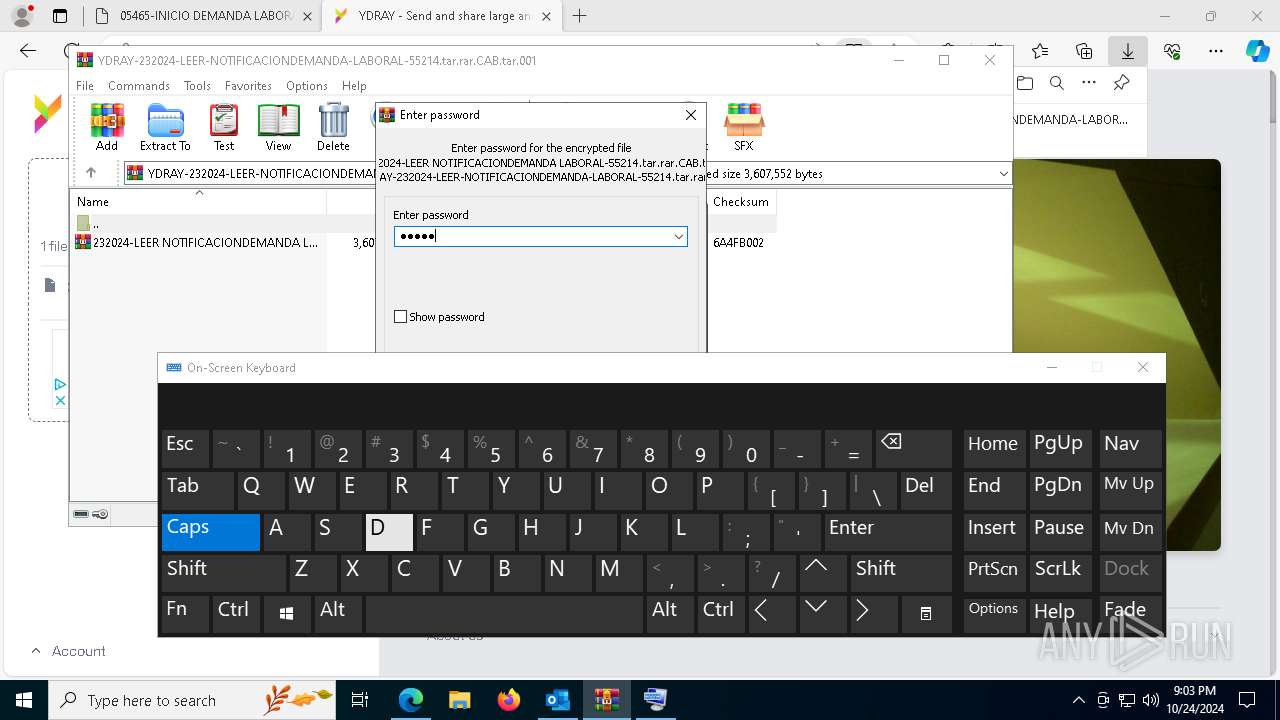Expand the WinRAR address bar dropdown
This screenshot has height=720, width=1280.
(x=1003, y=174)
